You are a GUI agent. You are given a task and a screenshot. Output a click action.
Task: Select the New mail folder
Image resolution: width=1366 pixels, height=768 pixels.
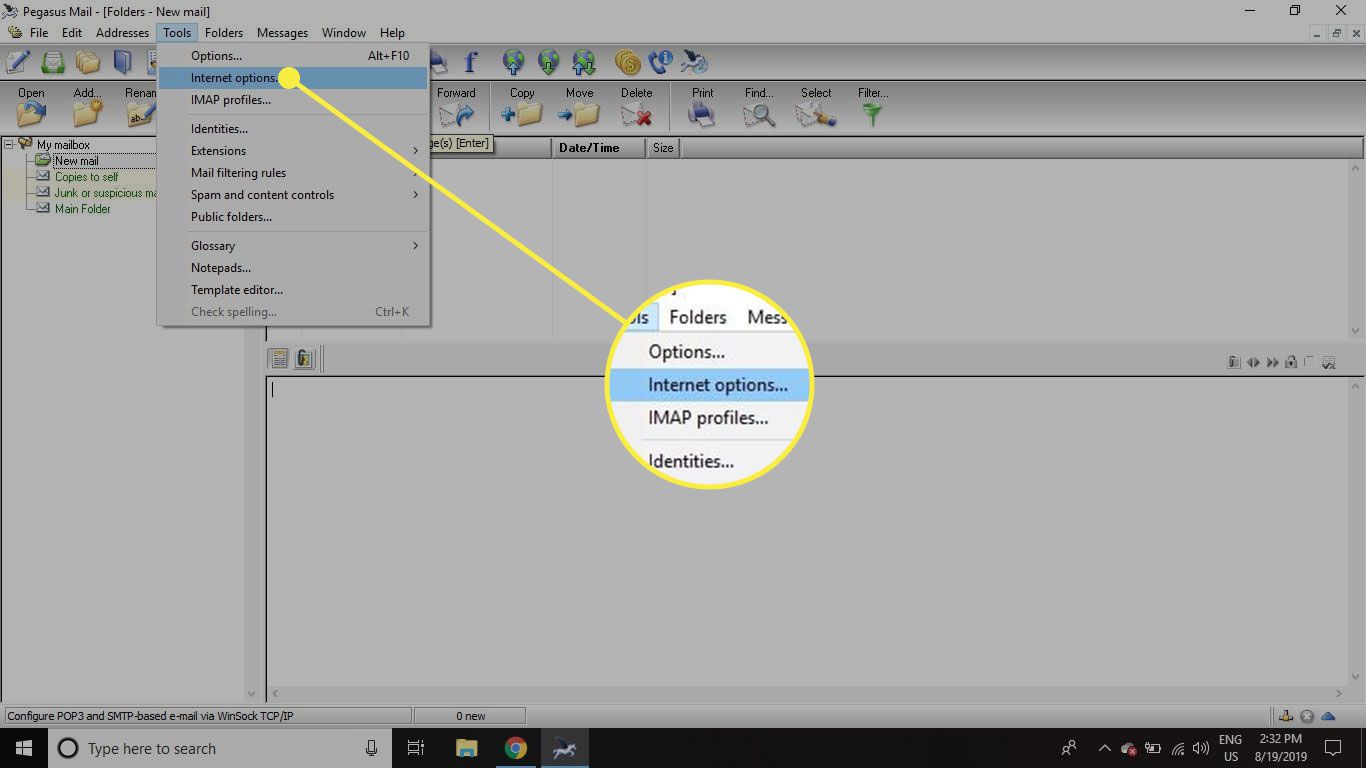pyautogui.click(x=76, y=161)
